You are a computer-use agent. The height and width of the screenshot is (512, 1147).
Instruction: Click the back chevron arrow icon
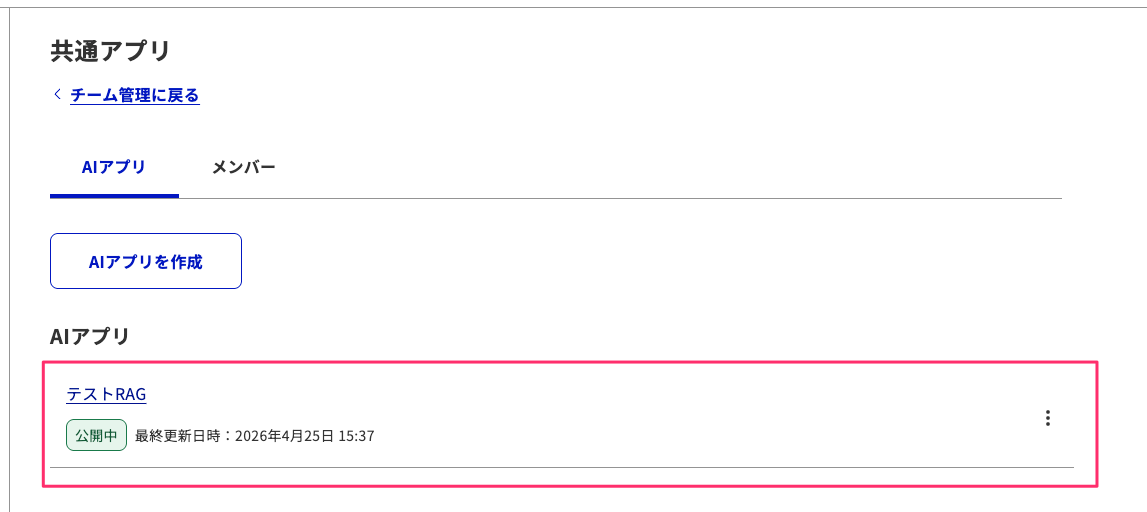click(57, 95)
